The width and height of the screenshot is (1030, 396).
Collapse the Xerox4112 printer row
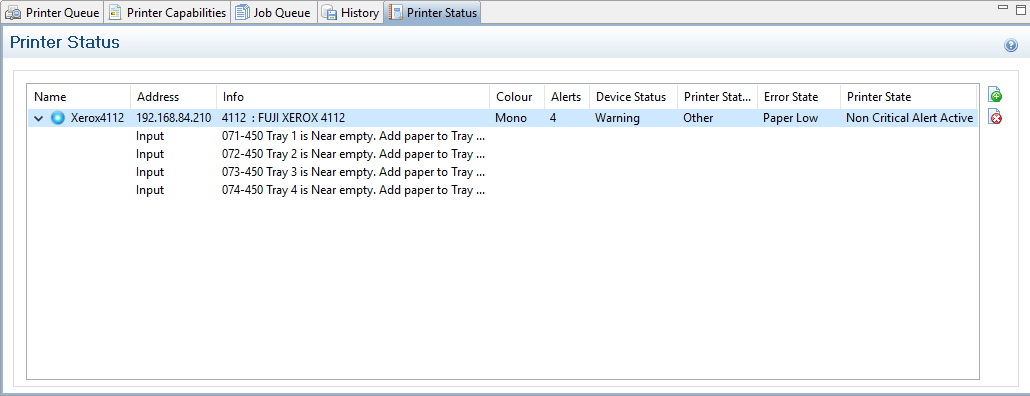[39, 119]
